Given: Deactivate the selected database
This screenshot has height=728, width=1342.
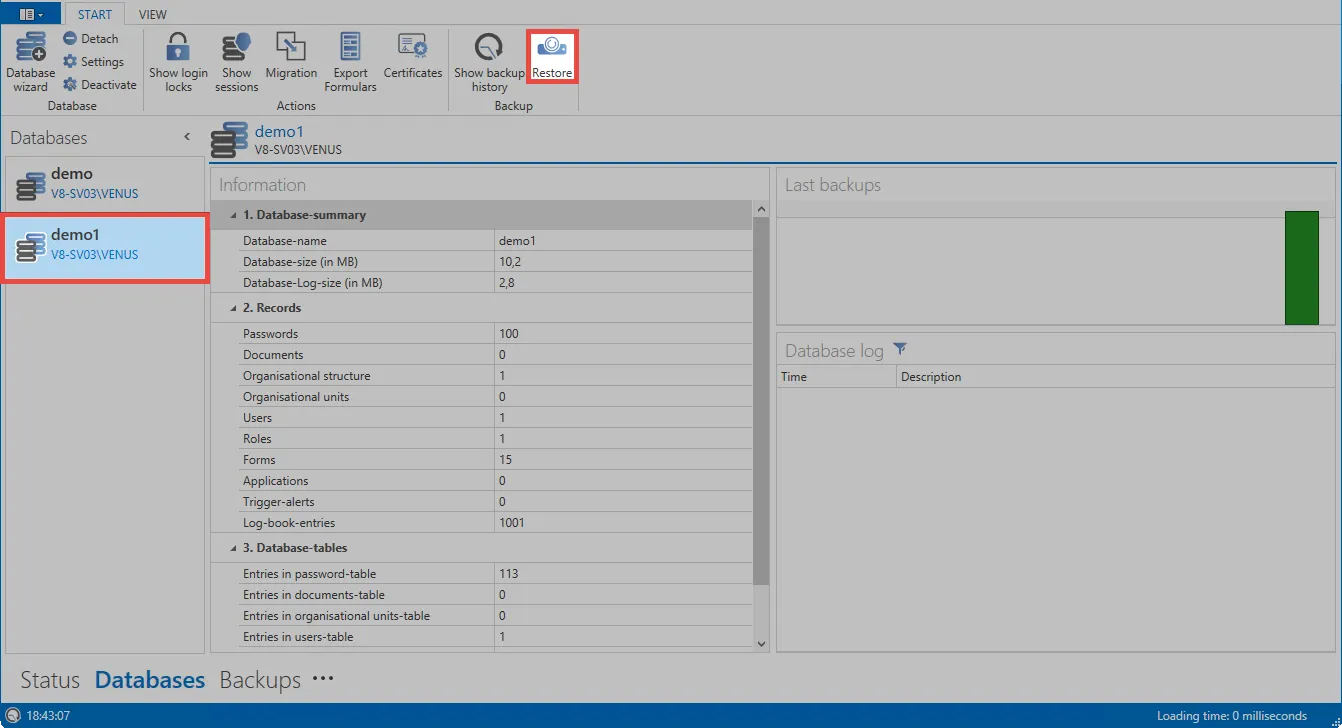Looking at the screenshot, I should click(99, 85).
